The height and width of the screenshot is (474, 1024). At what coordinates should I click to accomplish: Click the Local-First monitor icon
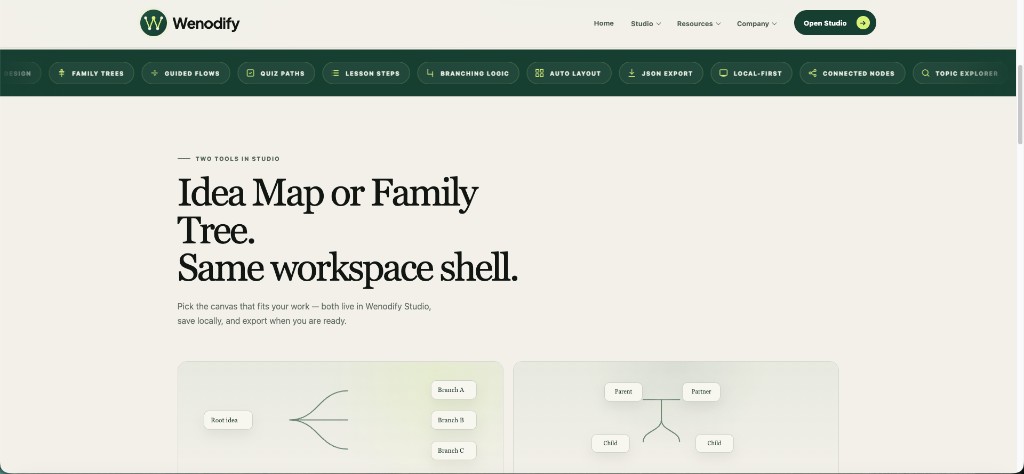pos(724,73)
